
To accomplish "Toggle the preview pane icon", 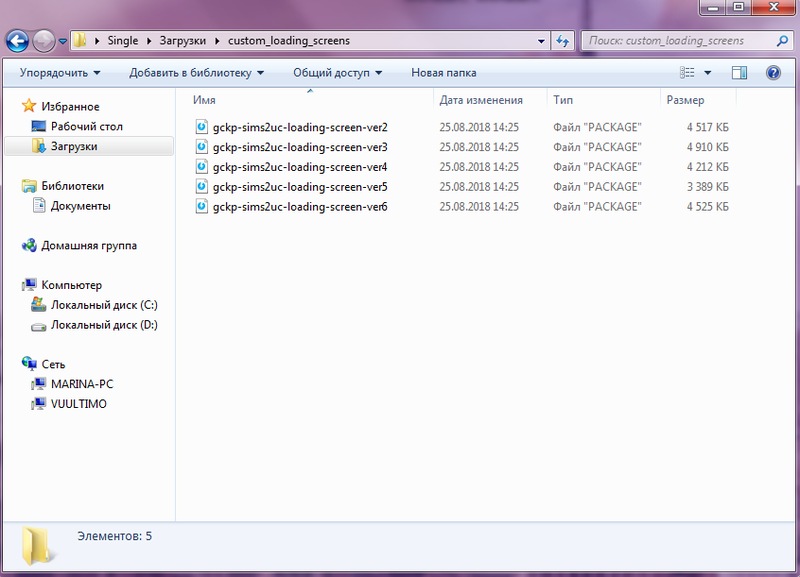I will [x=739, y=73].
